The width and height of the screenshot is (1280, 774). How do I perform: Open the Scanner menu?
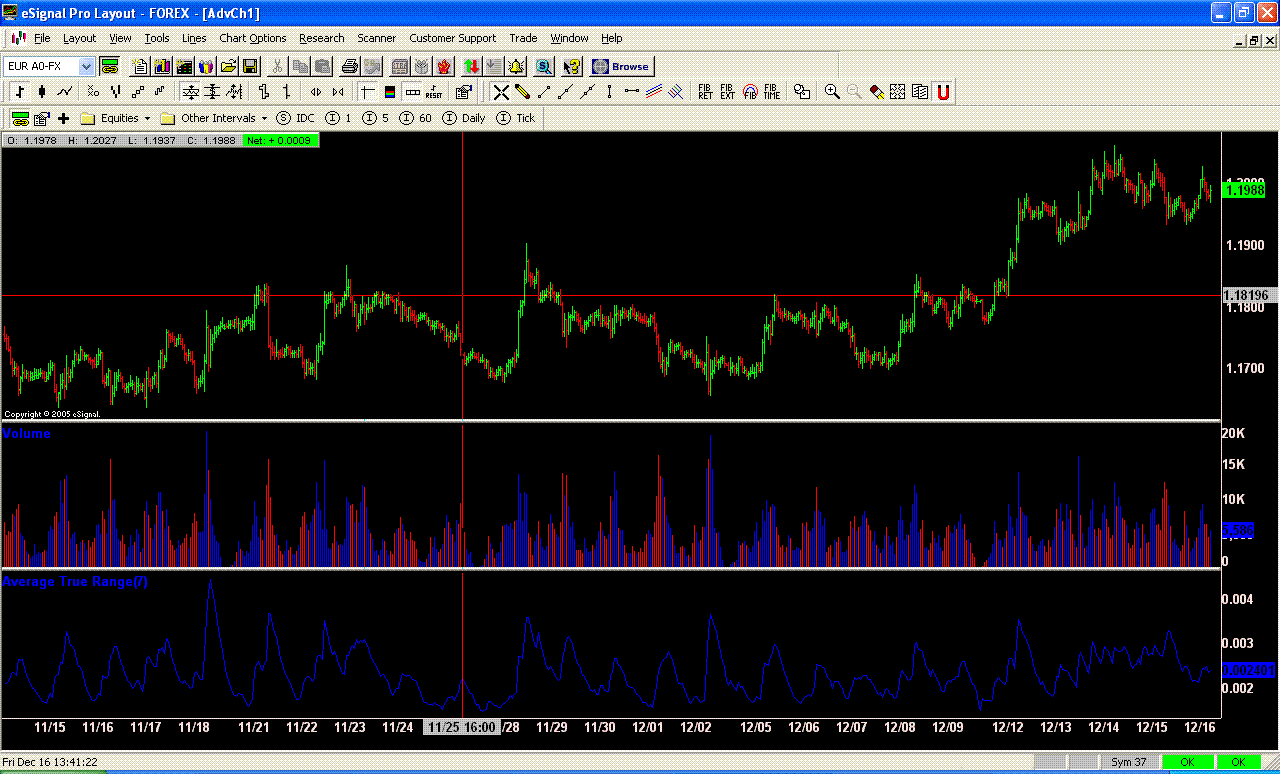[377, 38]
